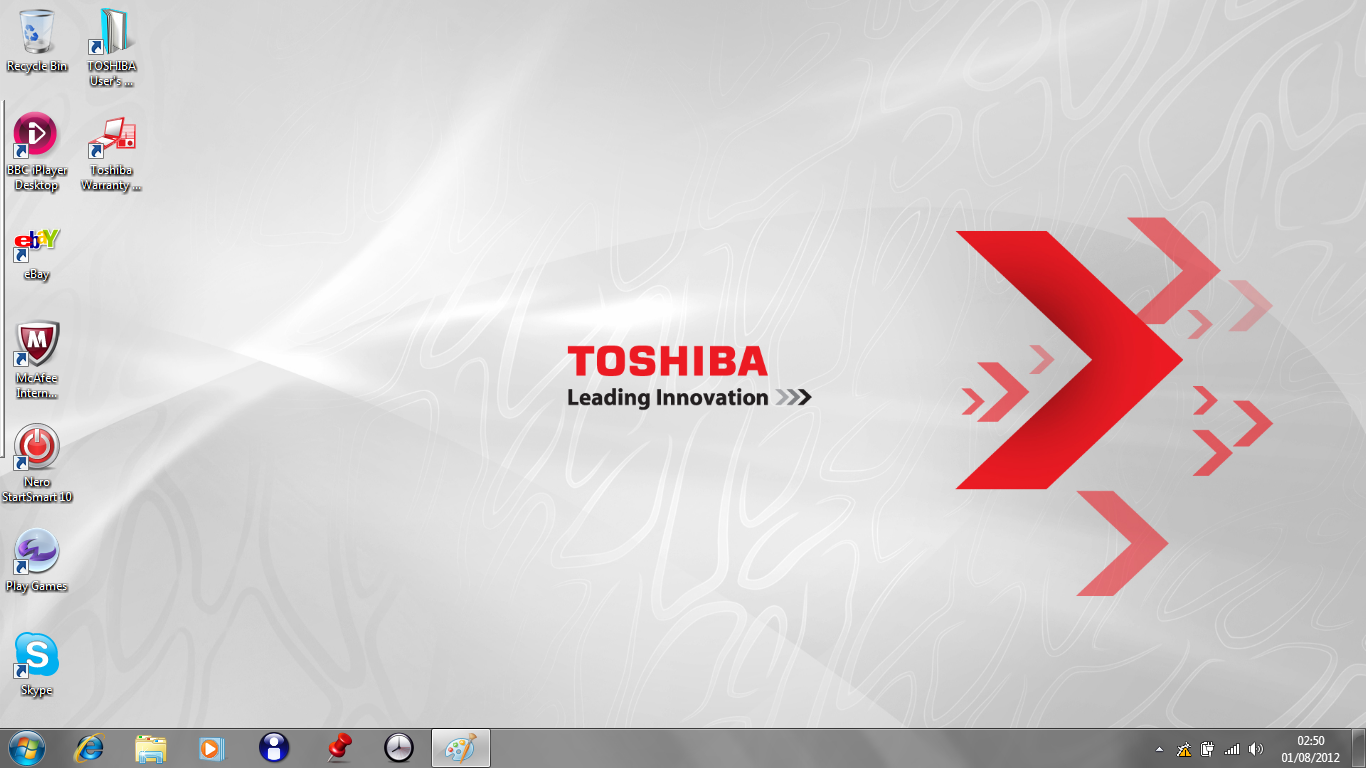Click the red pushpin taskbar icon
This screenshot has width=1366, height=768.
pos(339,748)
